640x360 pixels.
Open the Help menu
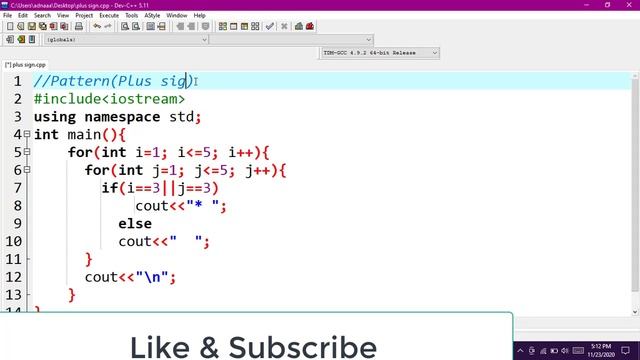coord(200,16)
